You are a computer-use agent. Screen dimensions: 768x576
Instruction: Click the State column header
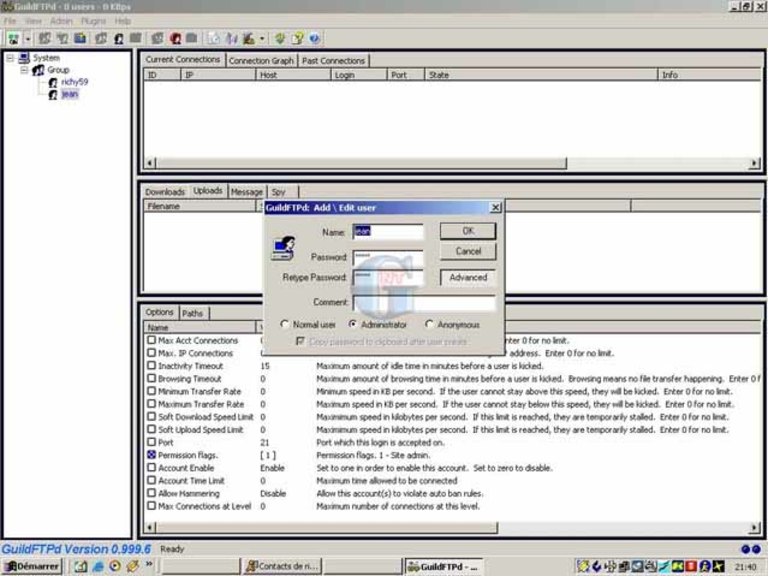541,75
